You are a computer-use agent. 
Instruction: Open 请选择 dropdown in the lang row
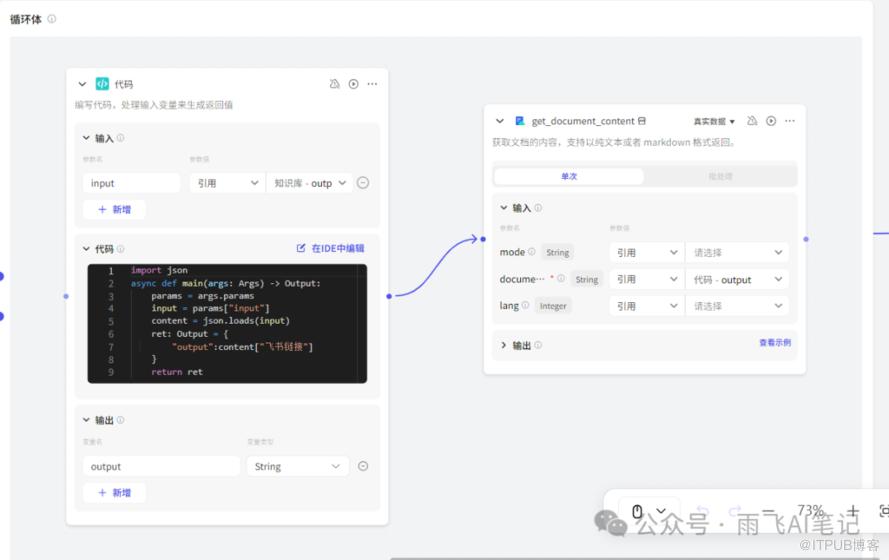(737, 306)
